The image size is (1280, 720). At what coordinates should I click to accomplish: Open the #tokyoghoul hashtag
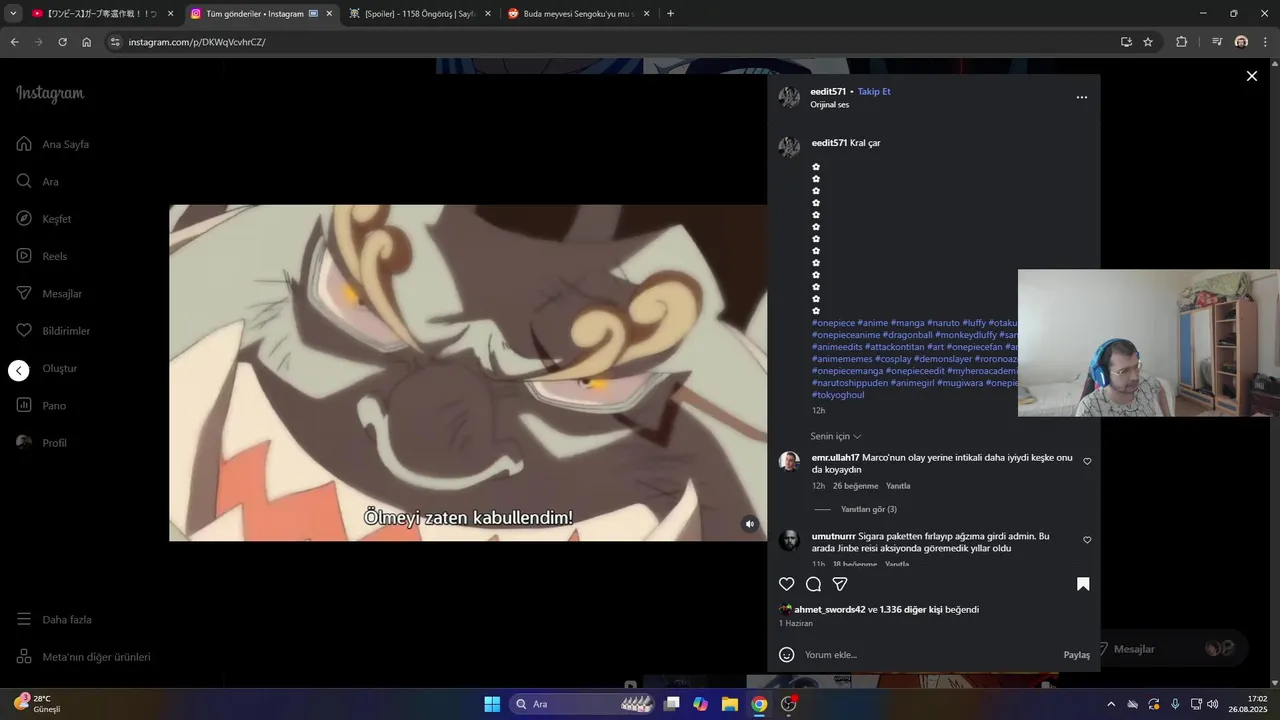[x=838, y=395]
